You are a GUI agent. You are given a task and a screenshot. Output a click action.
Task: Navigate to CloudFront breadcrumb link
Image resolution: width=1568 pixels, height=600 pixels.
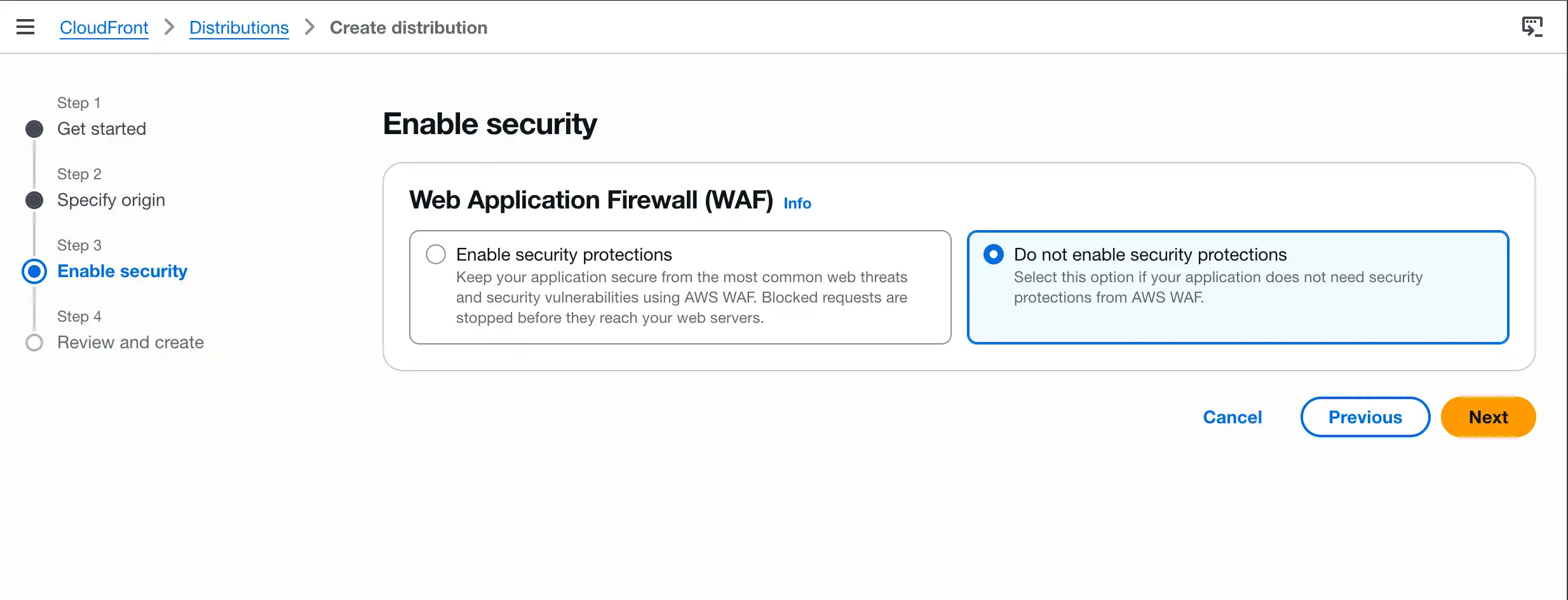104,28
